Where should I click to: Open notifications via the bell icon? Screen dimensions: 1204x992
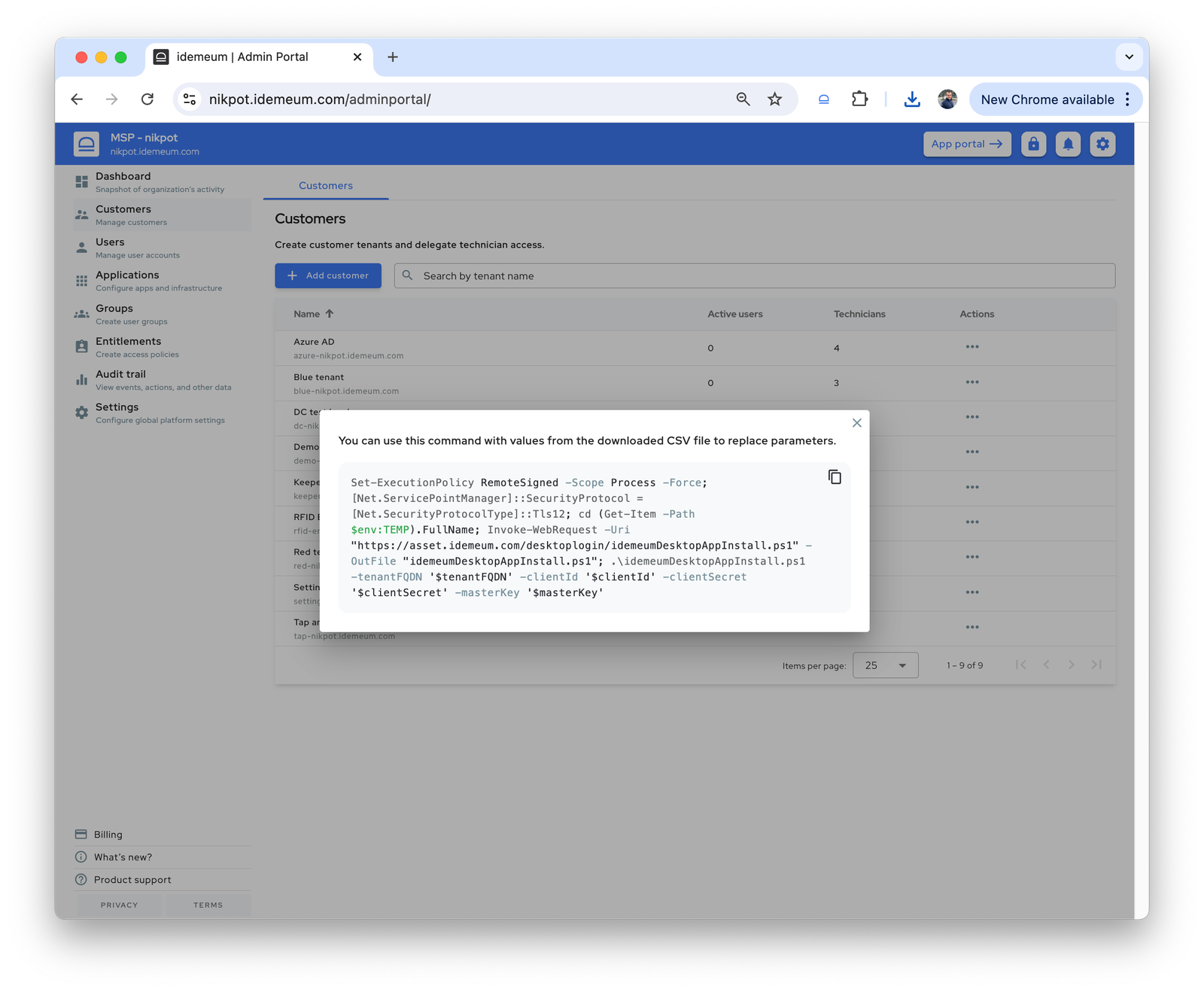[x=1068, y=144]
